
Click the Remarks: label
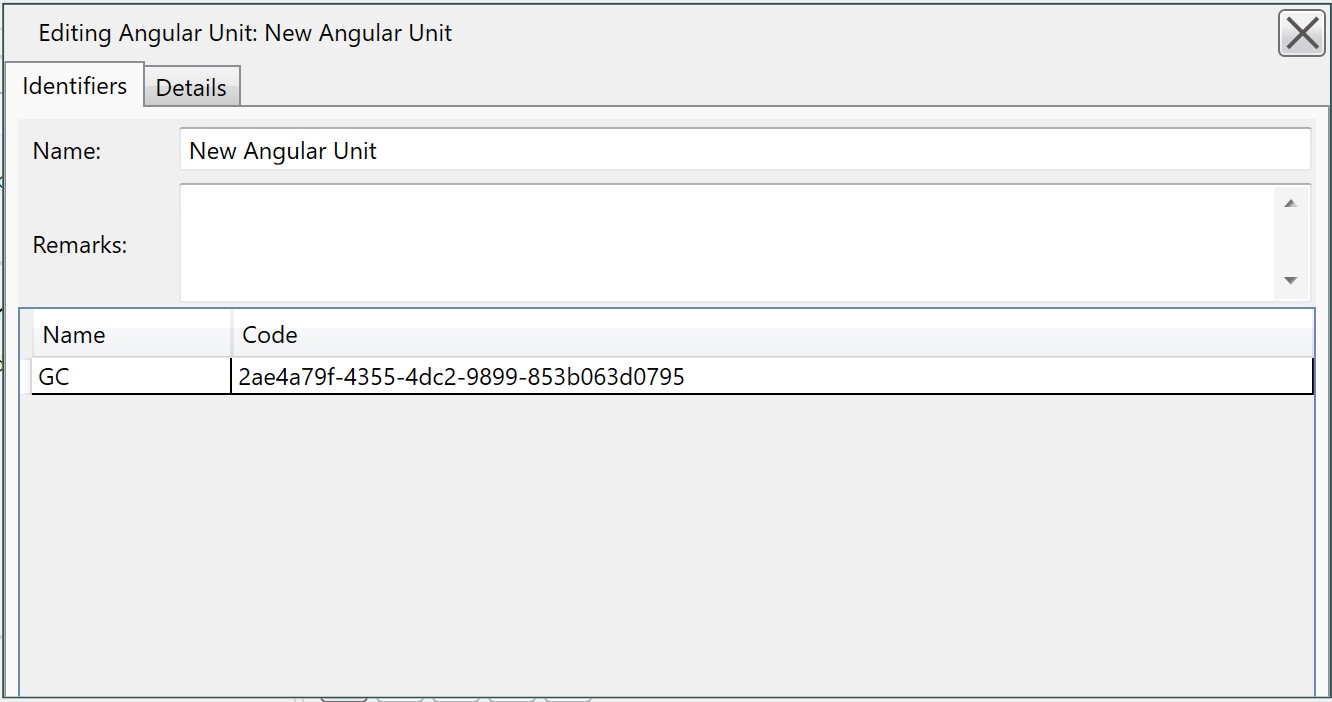tap(80, 244)
